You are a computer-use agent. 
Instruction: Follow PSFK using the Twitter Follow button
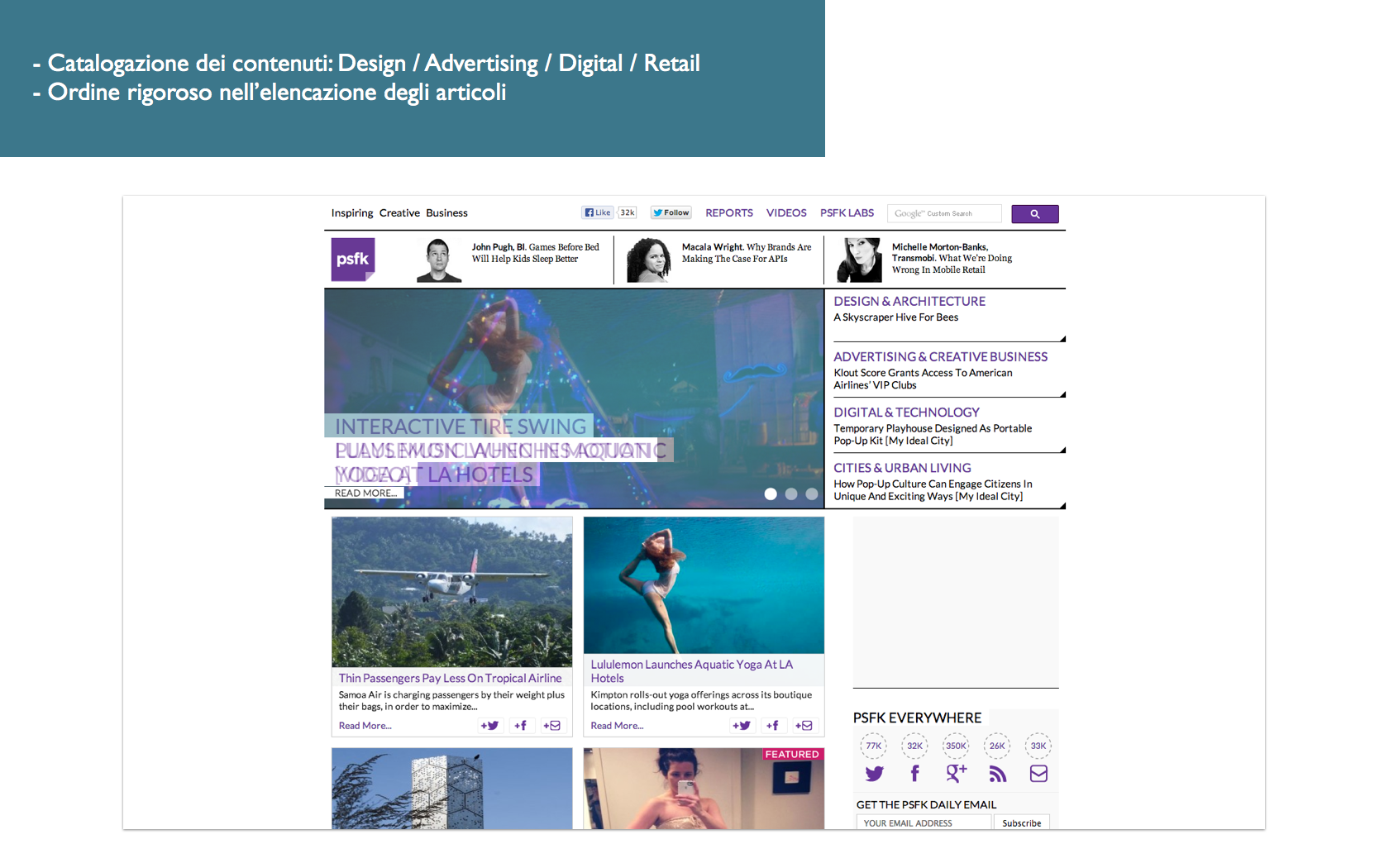(x=671, y=212)
